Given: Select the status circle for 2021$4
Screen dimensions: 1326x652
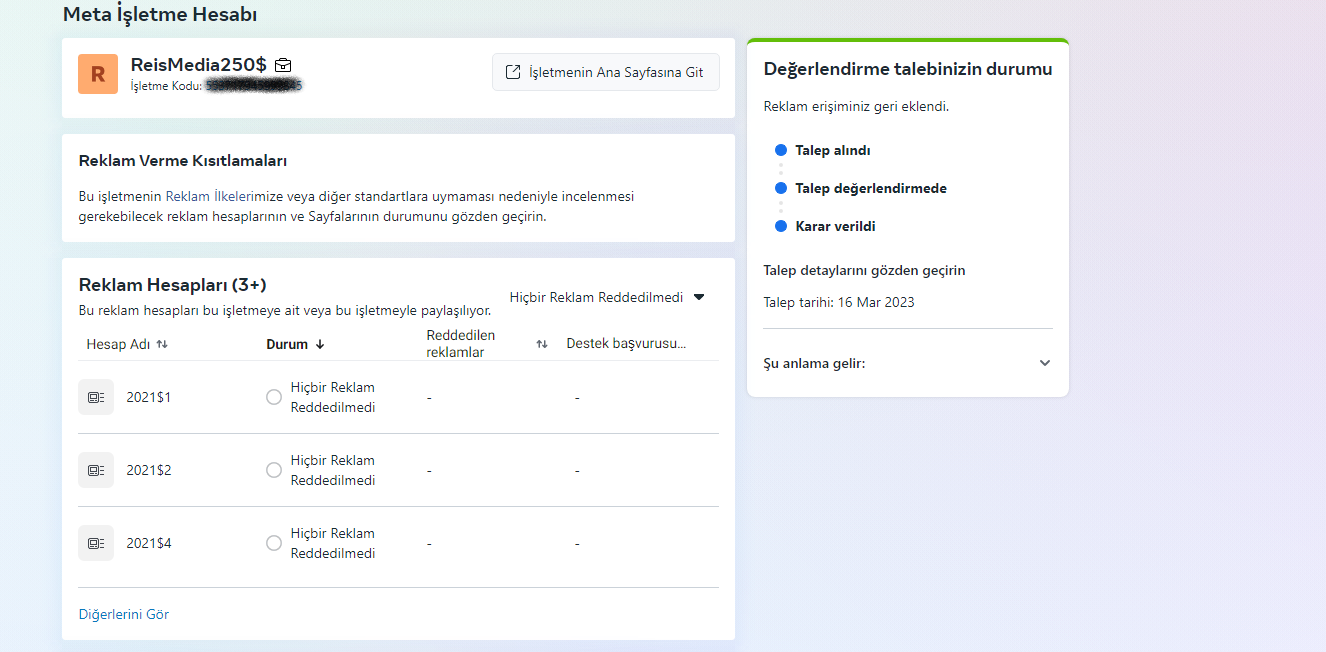Looking at the screenshot, I should pos(274,543).
